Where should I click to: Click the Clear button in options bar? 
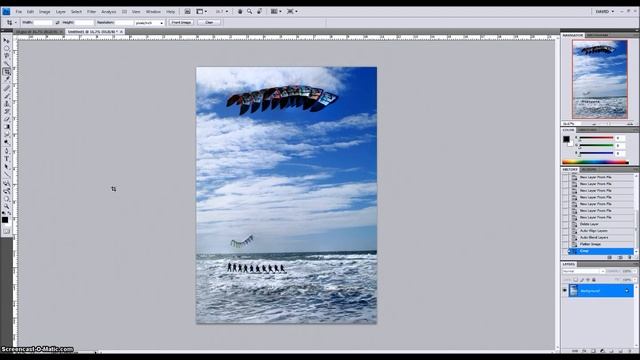tap(209, 22)
